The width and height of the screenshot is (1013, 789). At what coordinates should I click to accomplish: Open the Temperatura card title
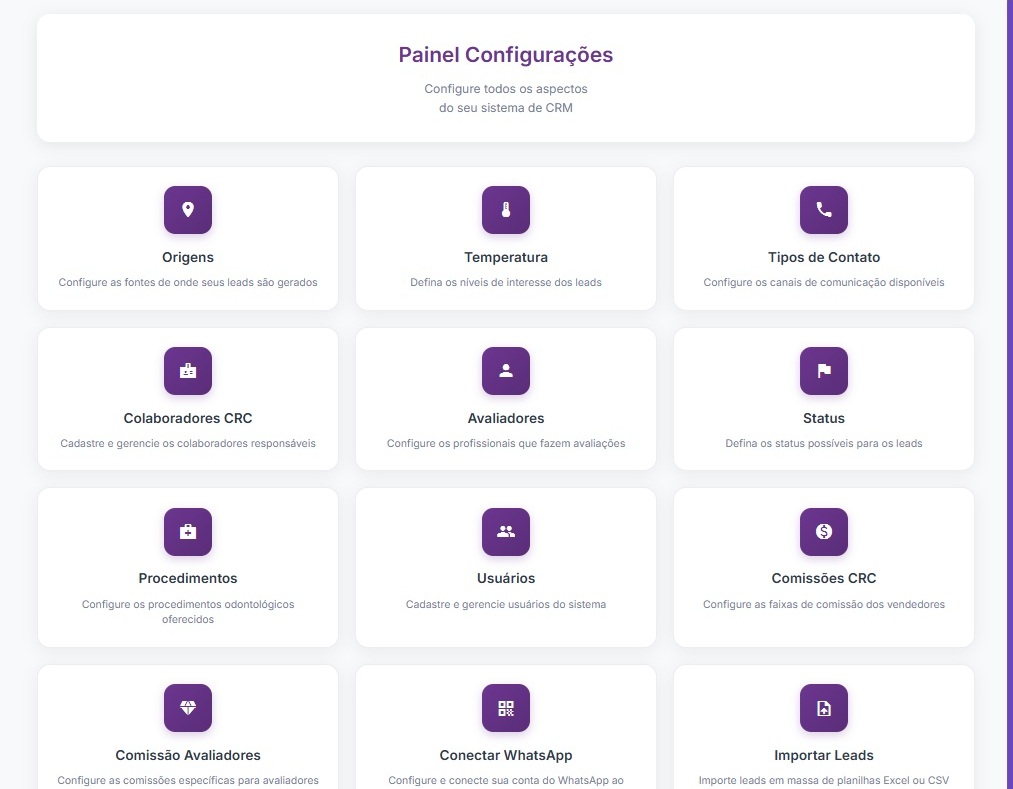point(506,257)
